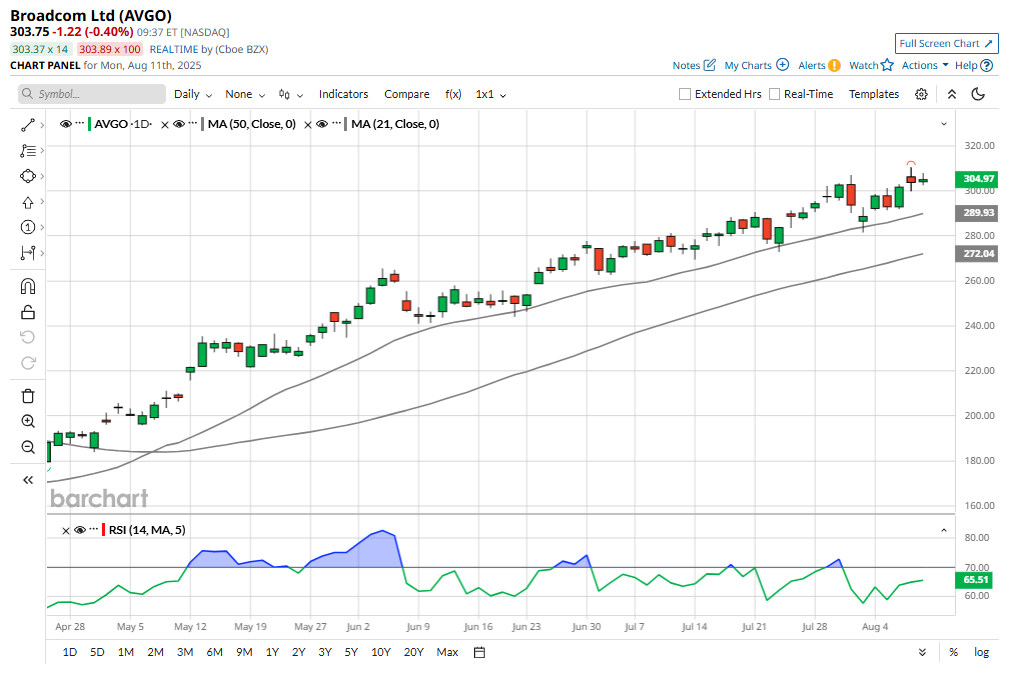Image resolution: width=1027 pixels, height=696 pixels.
Task: Click the Symbol search field
Action: click(92, 94)
